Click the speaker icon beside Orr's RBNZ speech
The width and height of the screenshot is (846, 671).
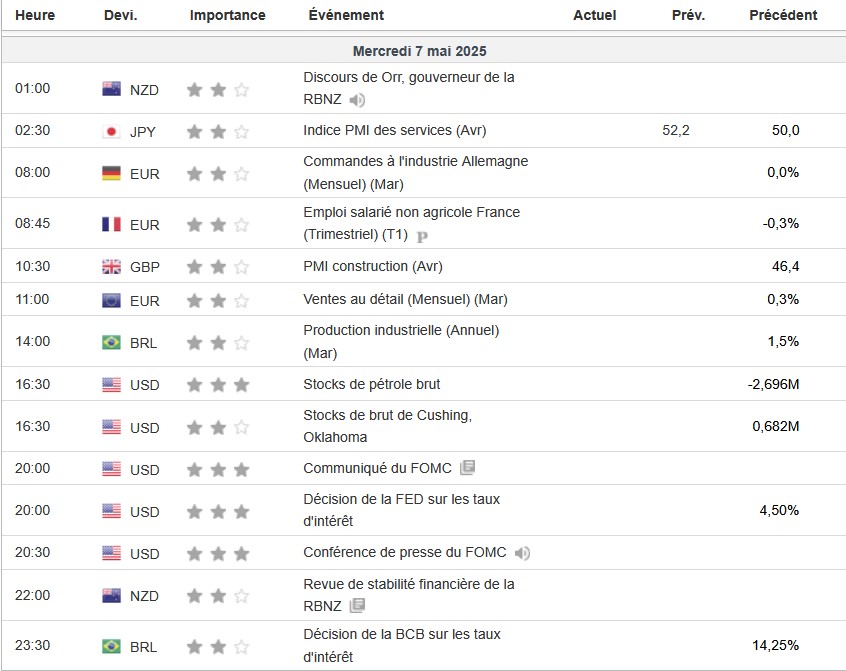coord(358,100)
